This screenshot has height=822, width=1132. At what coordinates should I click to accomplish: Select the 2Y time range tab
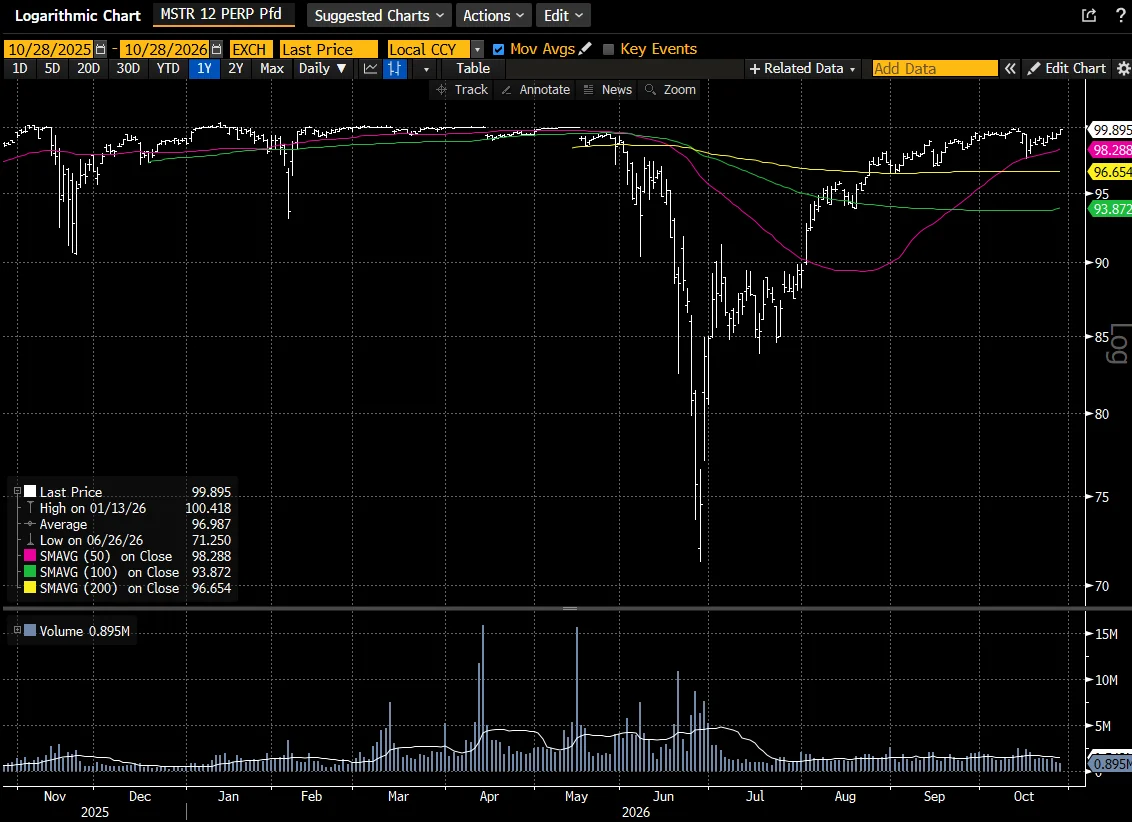click(x=235, y=69)
